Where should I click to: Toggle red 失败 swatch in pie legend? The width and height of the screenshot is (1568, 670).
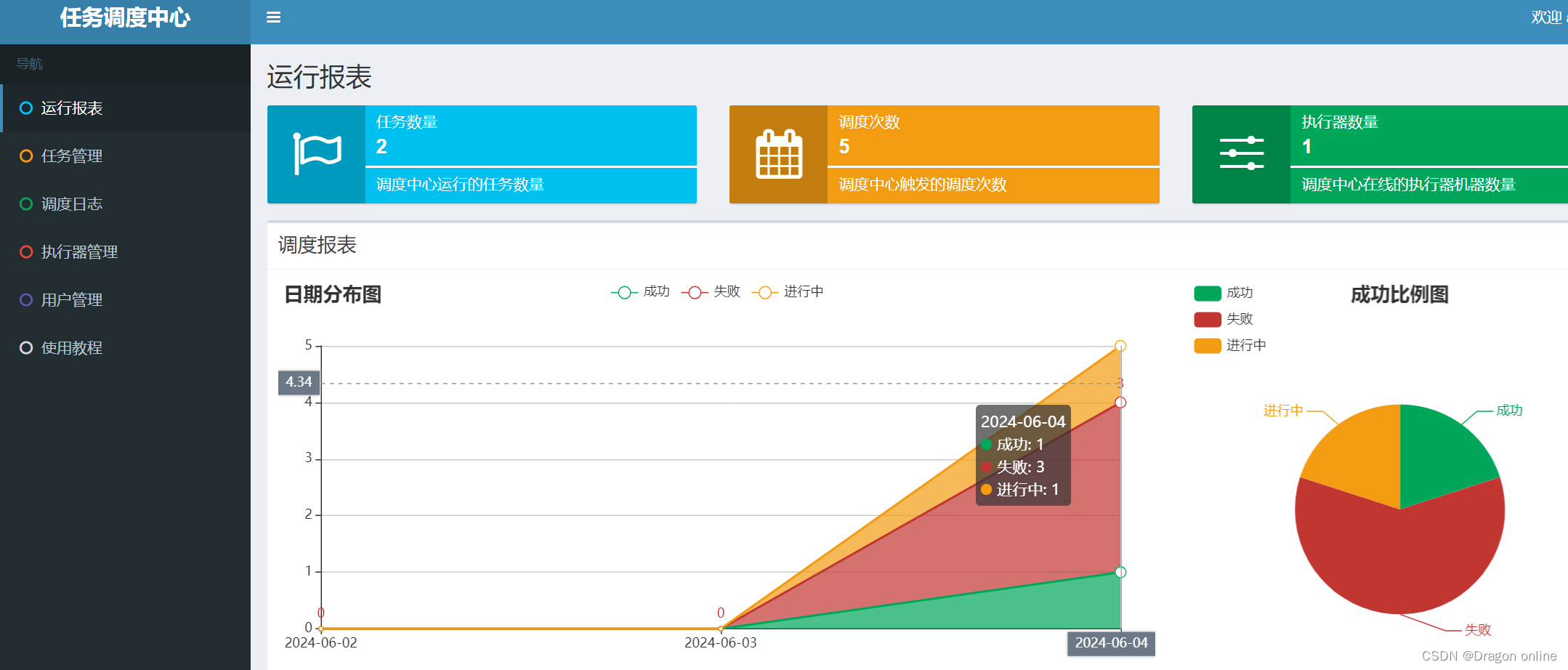(1208, 320)
